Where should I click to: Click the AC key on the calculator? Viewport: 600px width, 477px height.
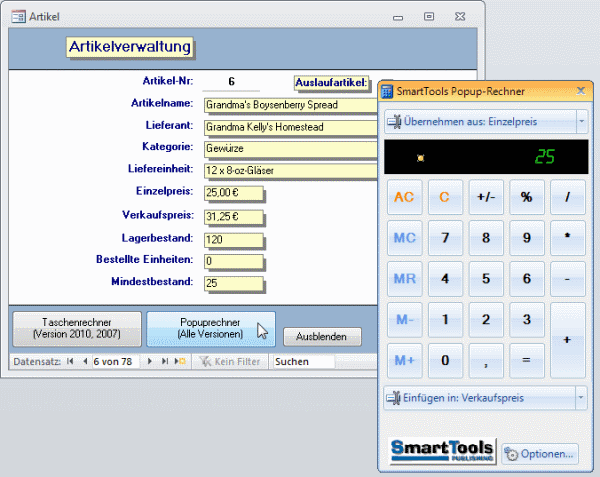404,197
